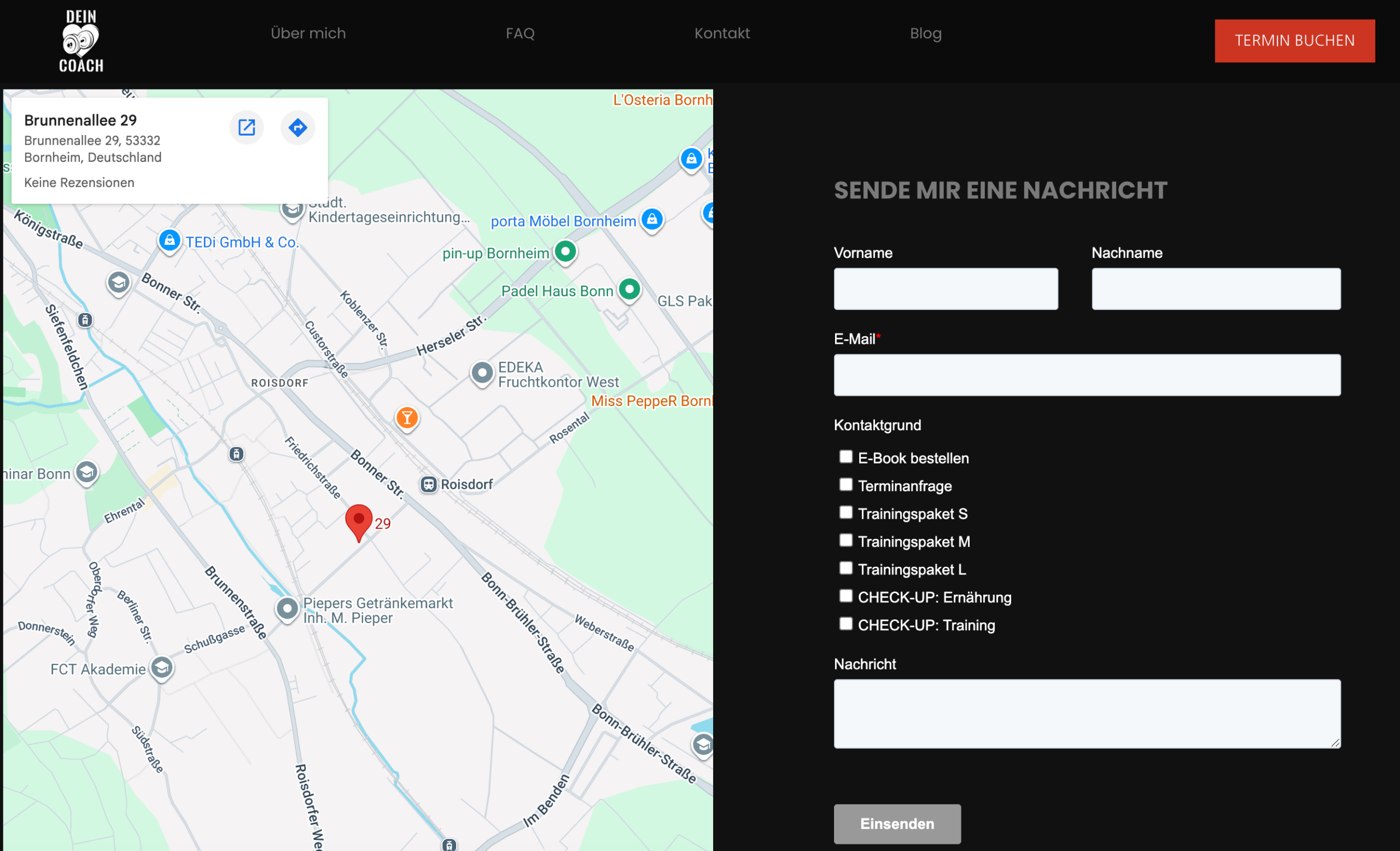1400x851 pixels.
Task: Go to the FAQ page
Action: [520, 33]
